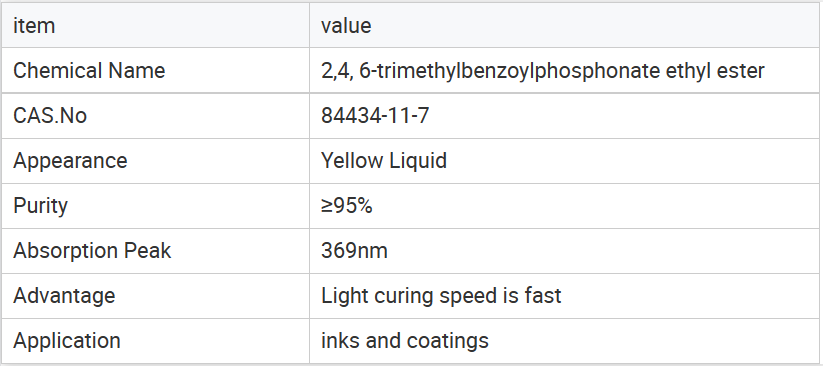The image size is (823, 366).
Task: Click the ≥95% purity value
Action: (347, 206)
